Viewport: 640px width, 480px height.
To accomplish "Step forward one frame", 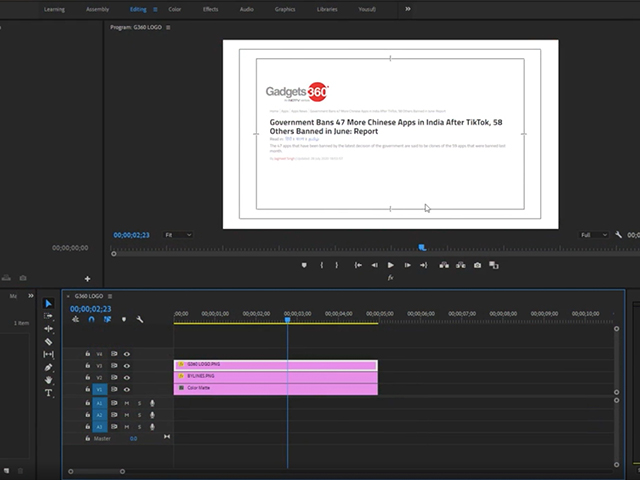I will (x=407, y=265).
